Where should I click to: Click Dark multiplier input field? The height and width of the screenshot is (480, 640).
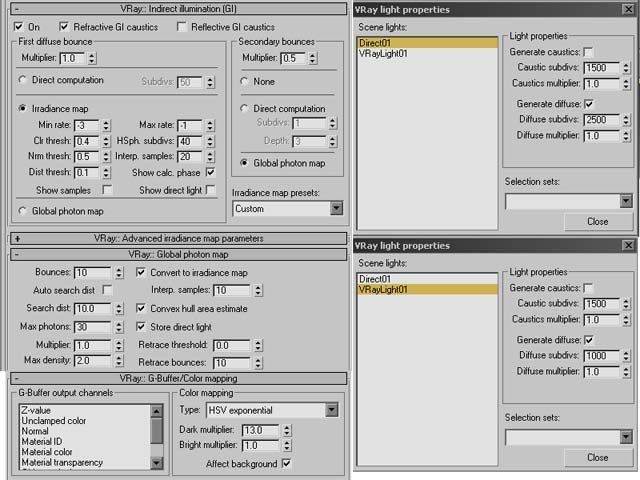click(260, 430)
